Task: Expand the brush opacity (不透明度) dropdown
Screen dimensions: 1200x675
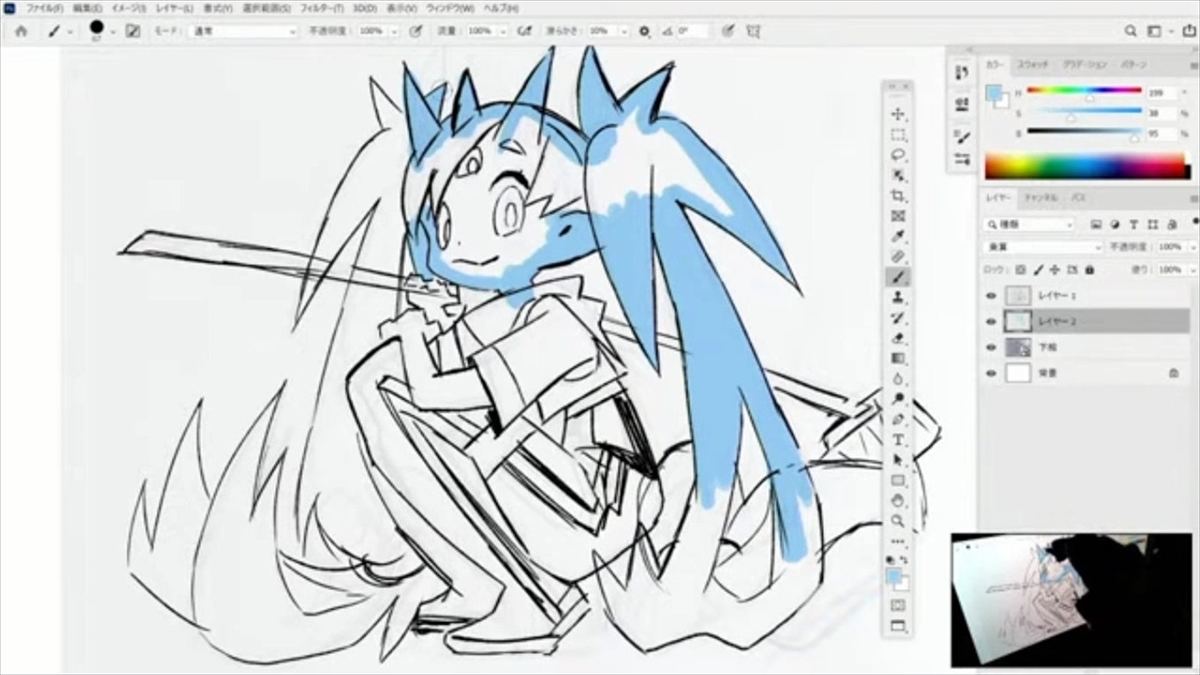Action: click(x=392, y=31)
